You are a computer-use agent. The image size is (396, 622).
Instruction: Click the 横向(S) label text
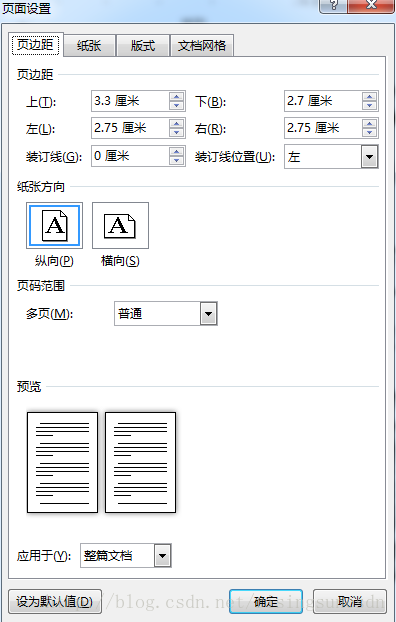pos(120,261)
